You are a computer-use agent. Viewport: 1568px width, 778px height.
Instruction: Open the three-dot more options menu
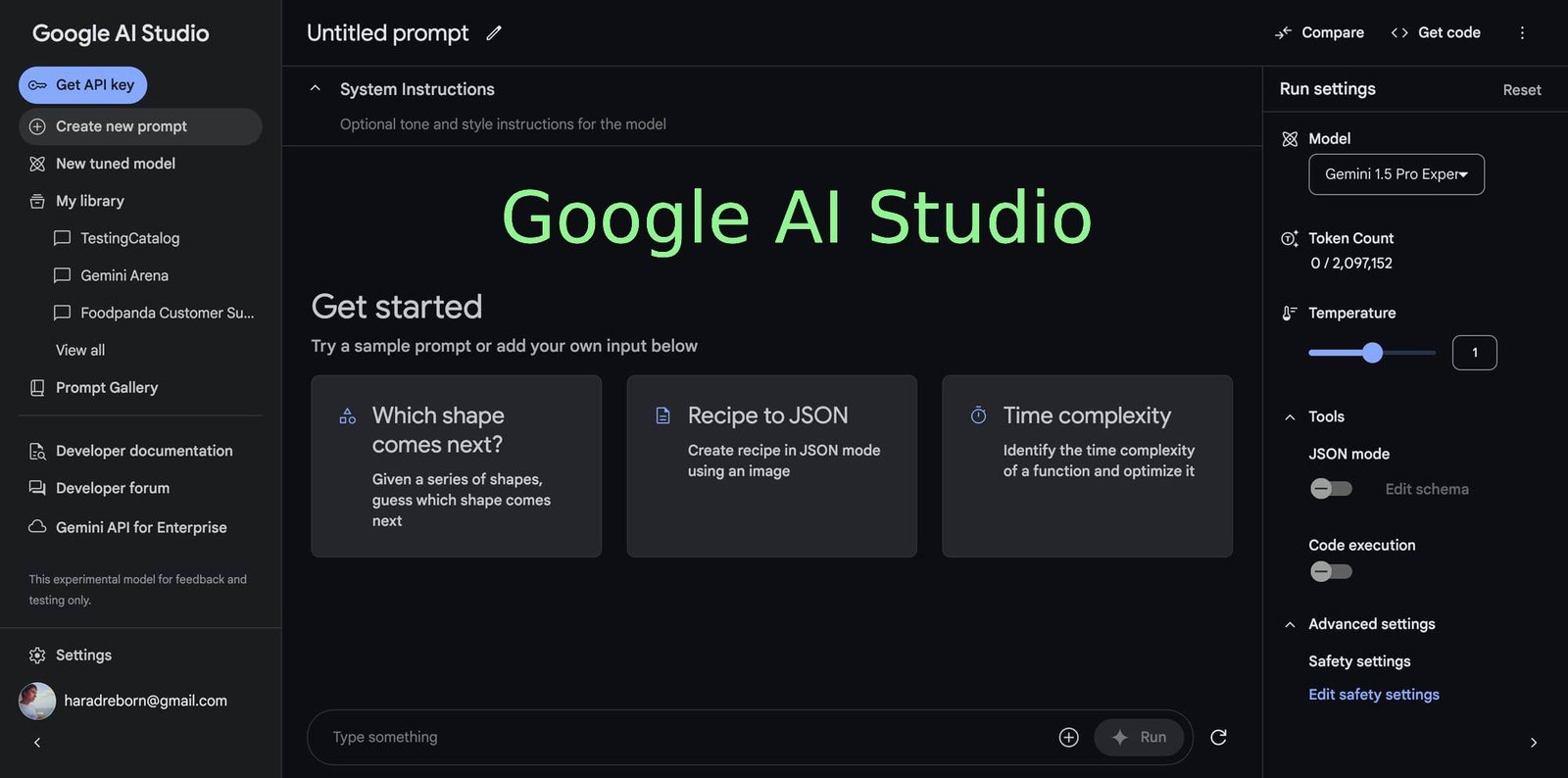point(1522,32)
